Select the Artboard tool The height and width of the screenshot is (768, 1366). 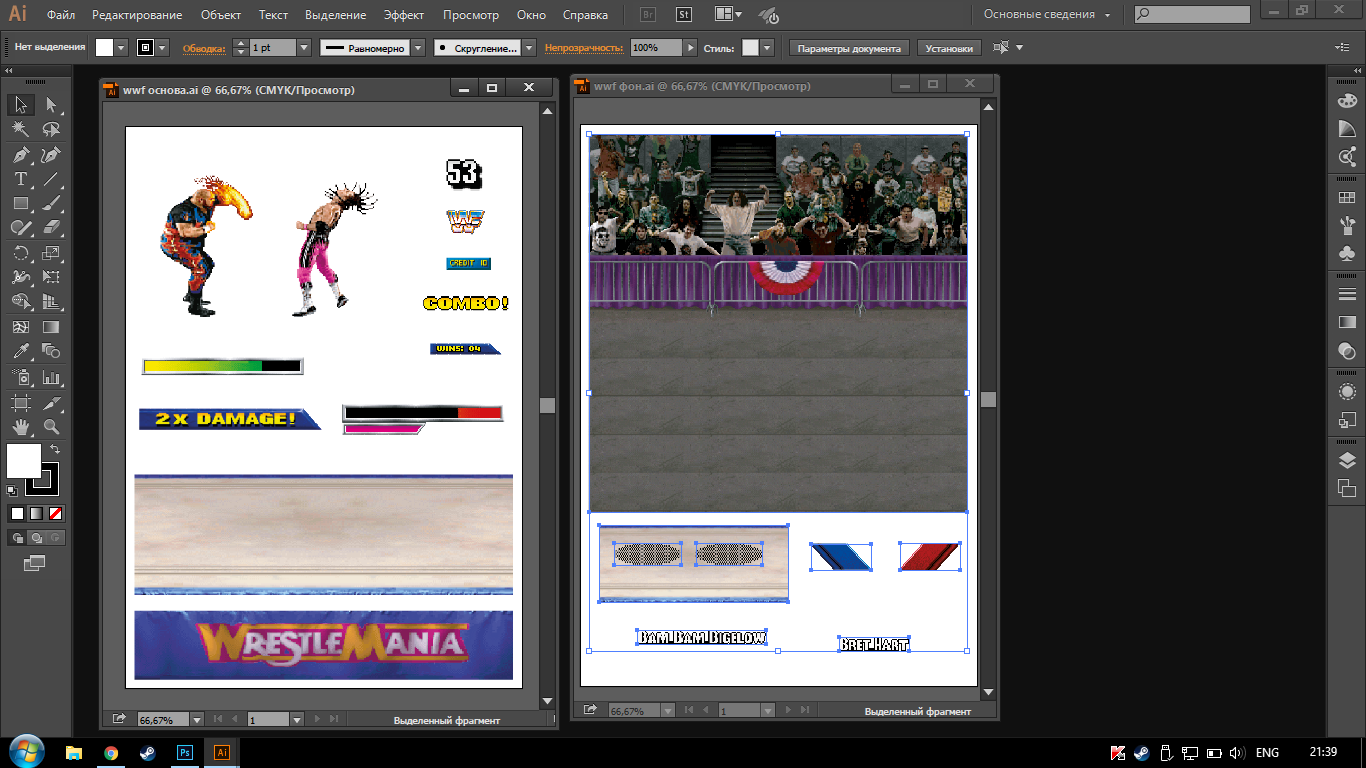tap(21, 403)
